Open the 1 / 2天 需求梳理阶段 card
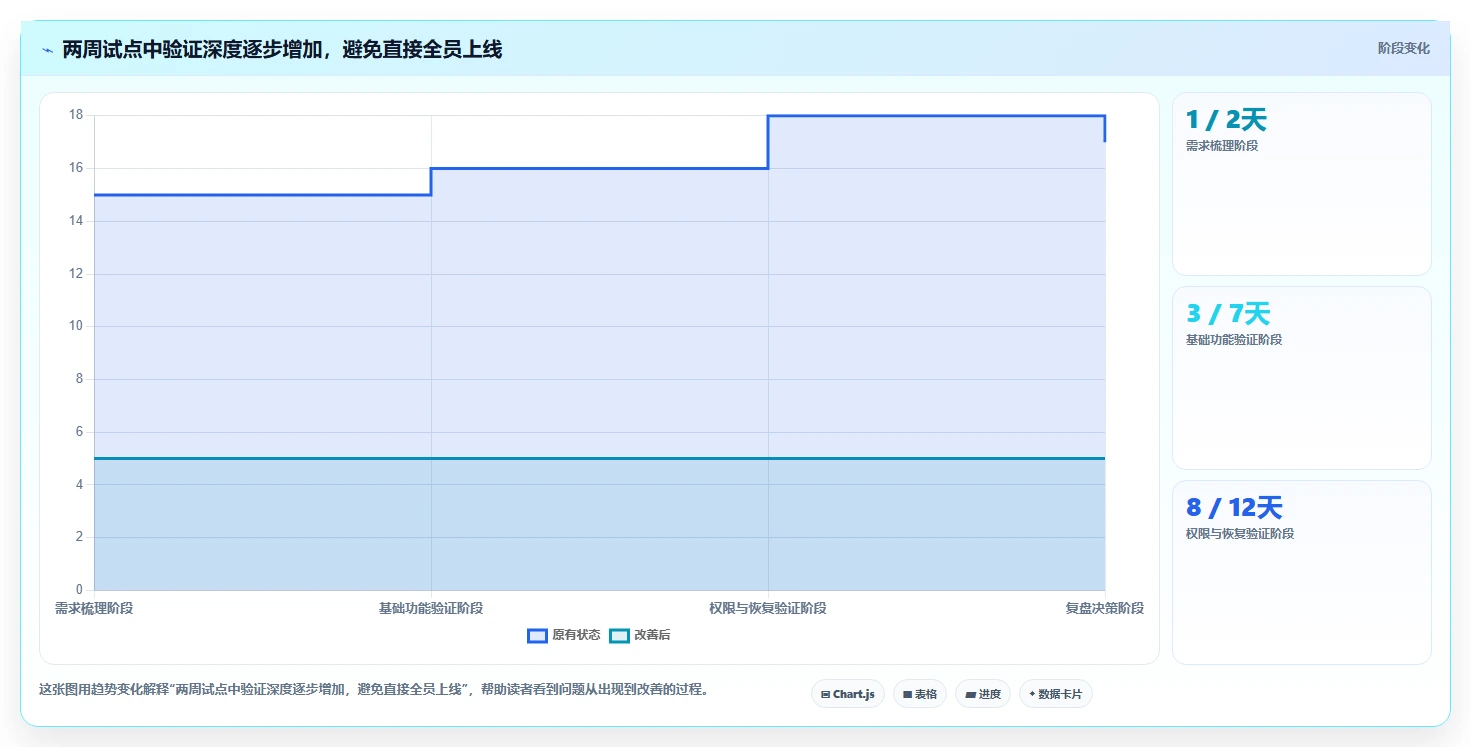The image size is (1471, 747). tap(1302, 184)
